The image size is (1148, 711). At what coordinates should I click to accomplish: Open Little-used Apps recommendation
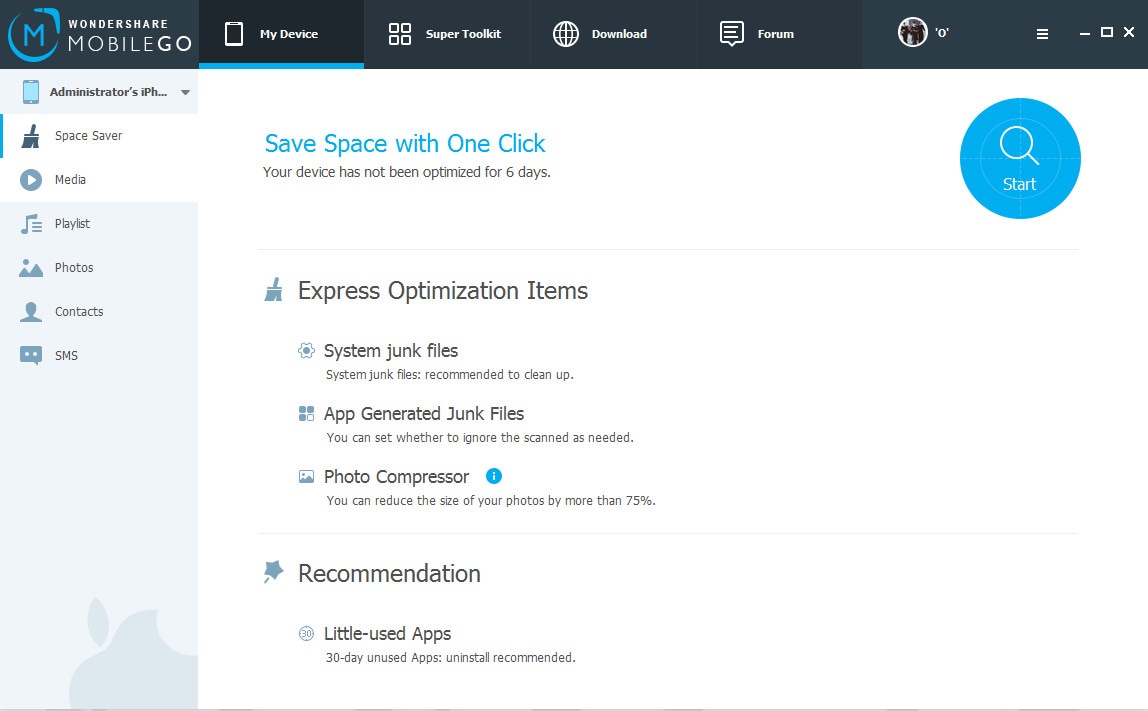tap(387, 634)
